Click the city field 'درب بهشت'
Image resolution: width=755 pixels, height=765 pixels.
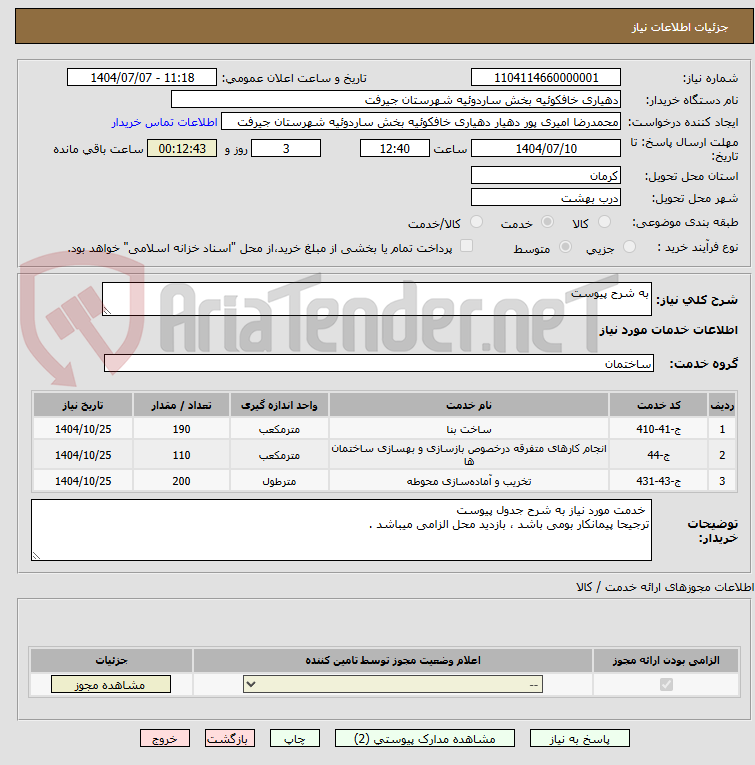click(546, 198)
